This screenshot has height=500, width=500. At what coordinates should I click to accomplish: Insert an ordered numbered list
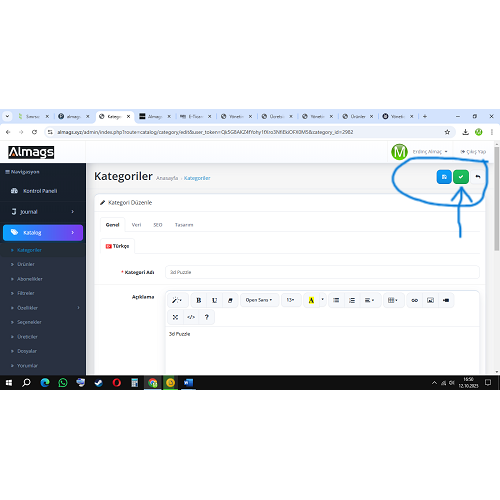coord(352,300)
